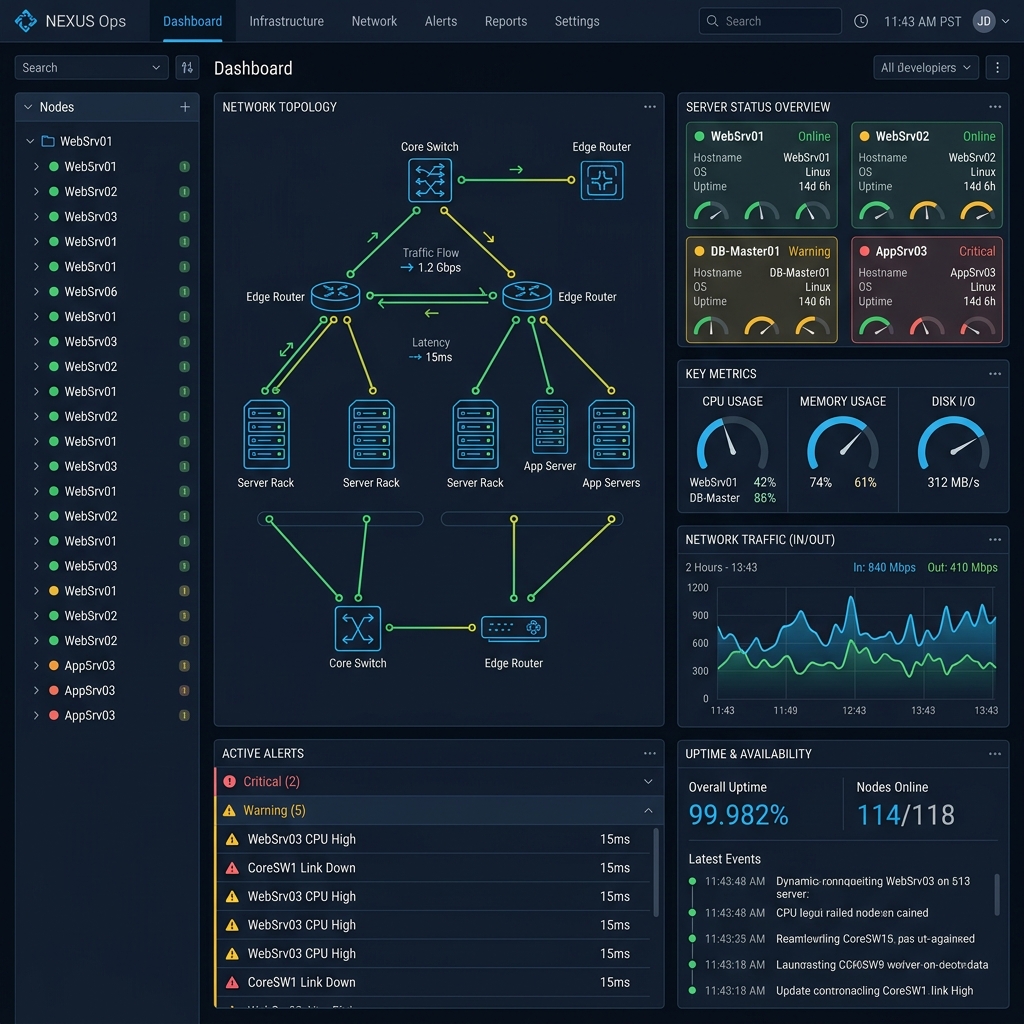
Task: Open the AppSrv03 Critical server card
Action: click(928, 290)
